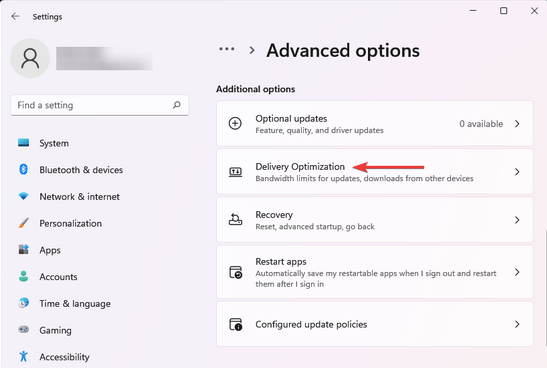Minimize the Settings window
The width and height of the screenshot is (547, 368).
473,11
